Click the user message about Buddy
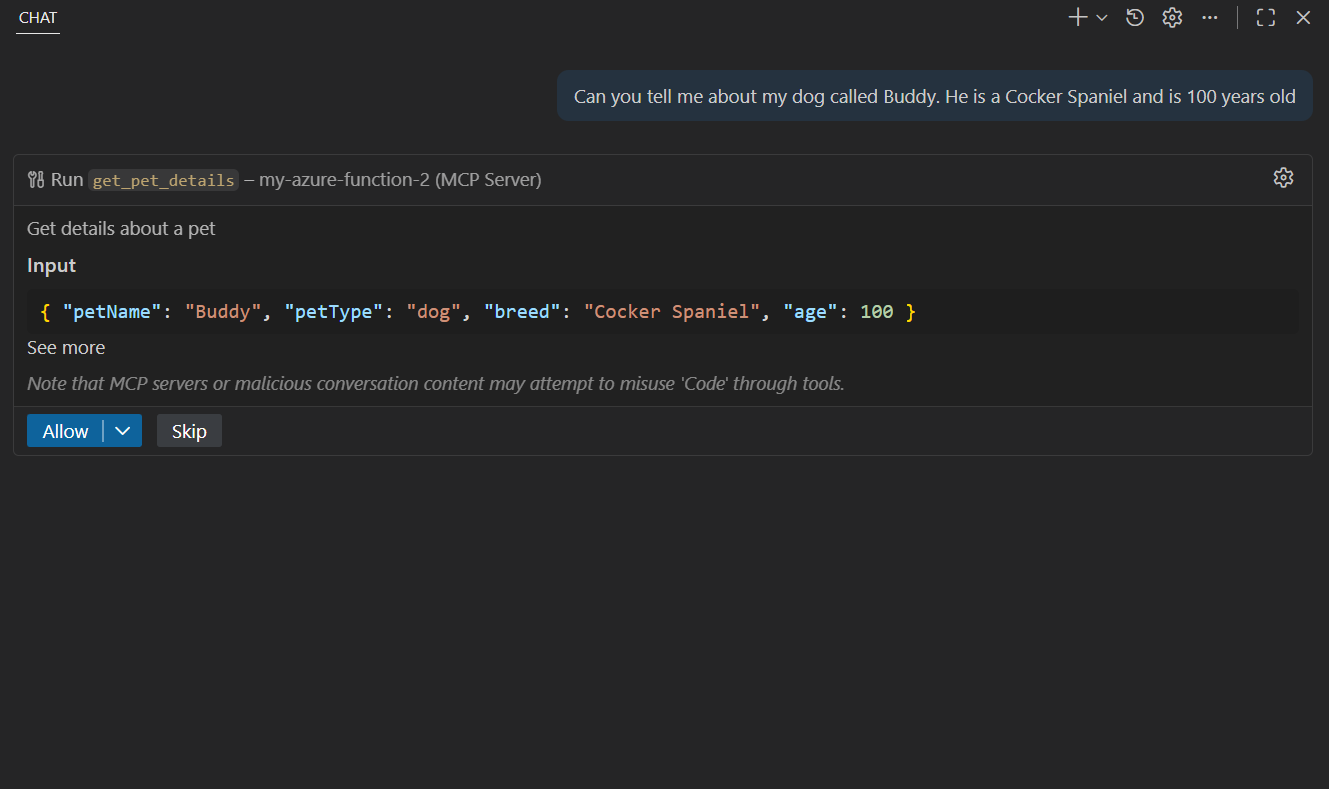 click(x=934, y=96)
